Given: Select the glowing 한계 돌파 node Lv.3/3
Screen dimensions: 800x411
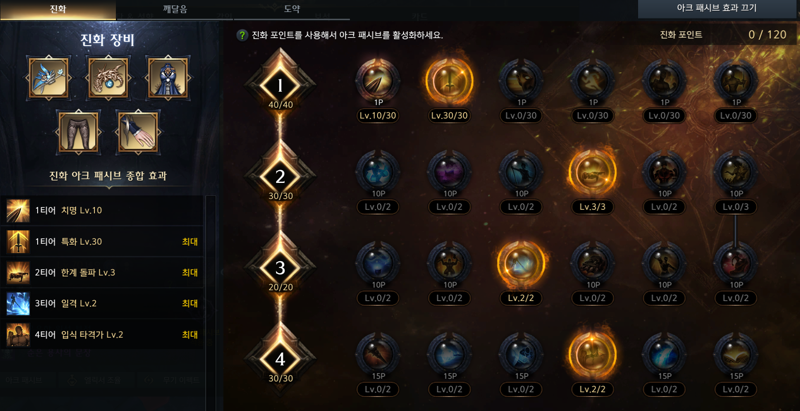Looking at the screenshot, I should pos(592,172).
